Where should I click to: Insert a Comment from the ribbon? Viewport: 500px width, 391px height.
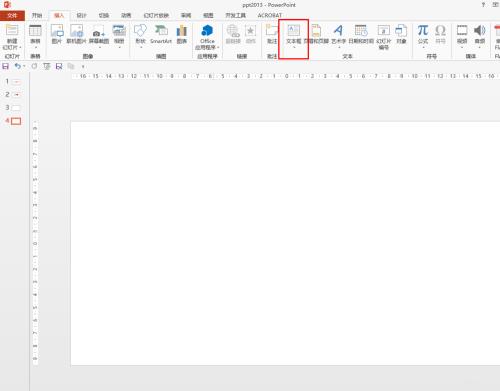pos(272,34)
